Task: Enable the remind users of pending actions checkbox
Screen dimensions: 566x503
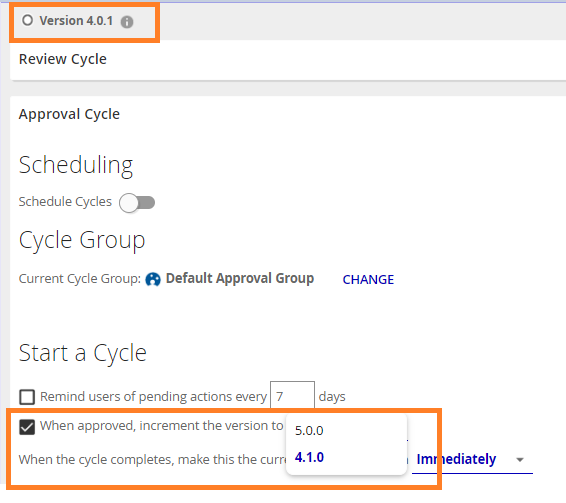Action: click(27, 397)
